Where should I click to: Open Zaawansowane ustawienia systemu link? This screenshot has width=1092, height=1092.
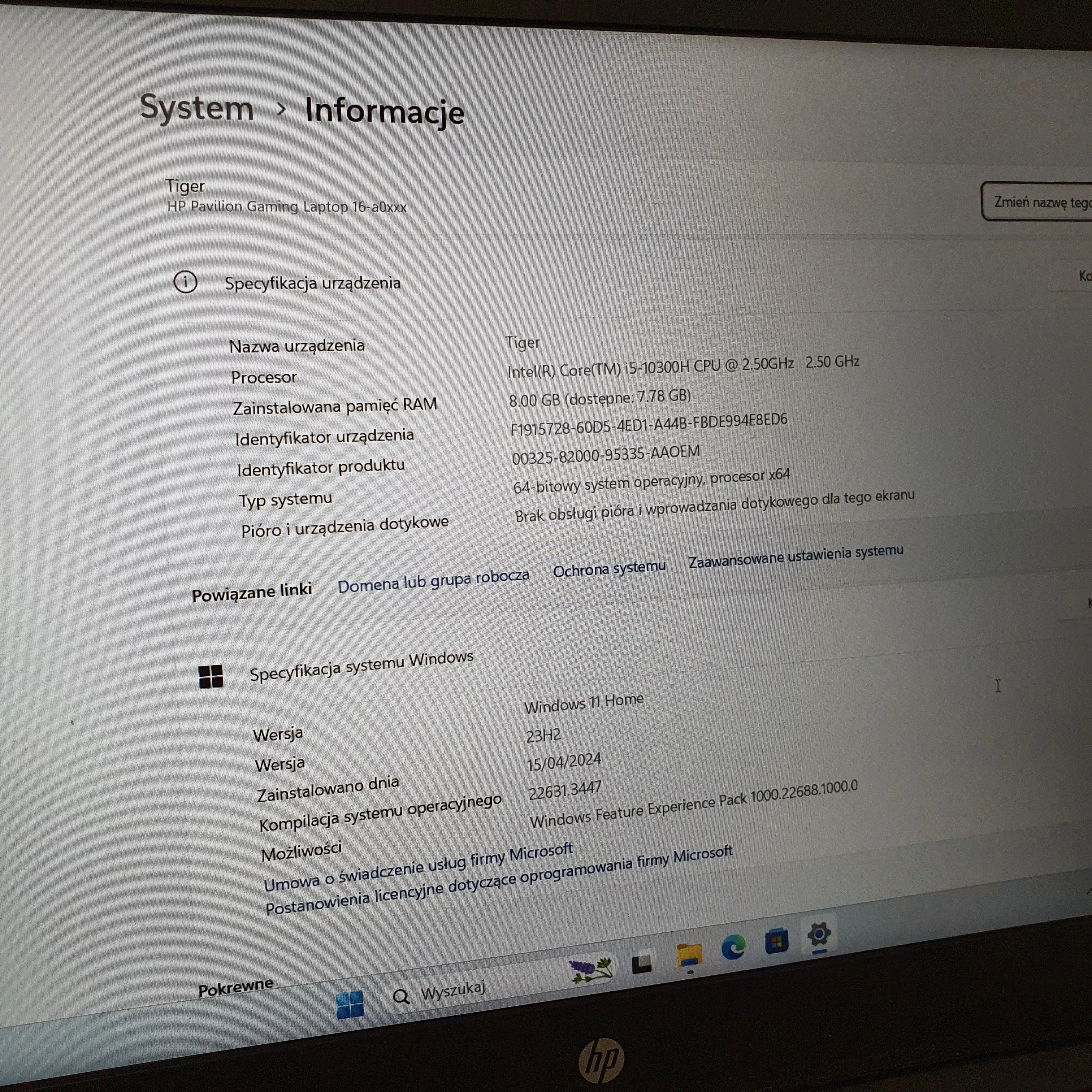point(796,556)
